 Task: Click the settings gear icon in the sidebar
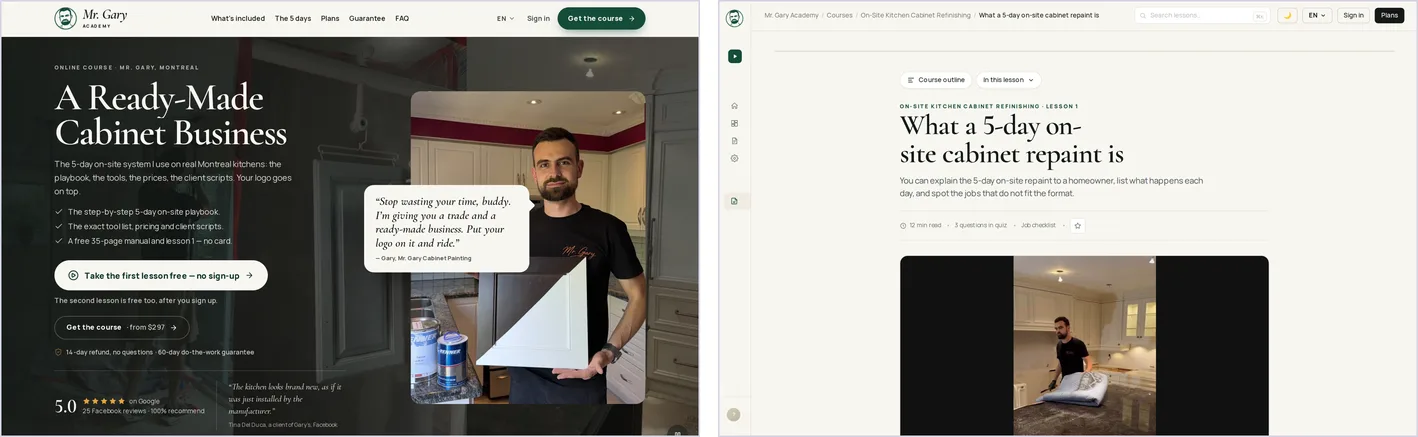(x=734, y=158)
